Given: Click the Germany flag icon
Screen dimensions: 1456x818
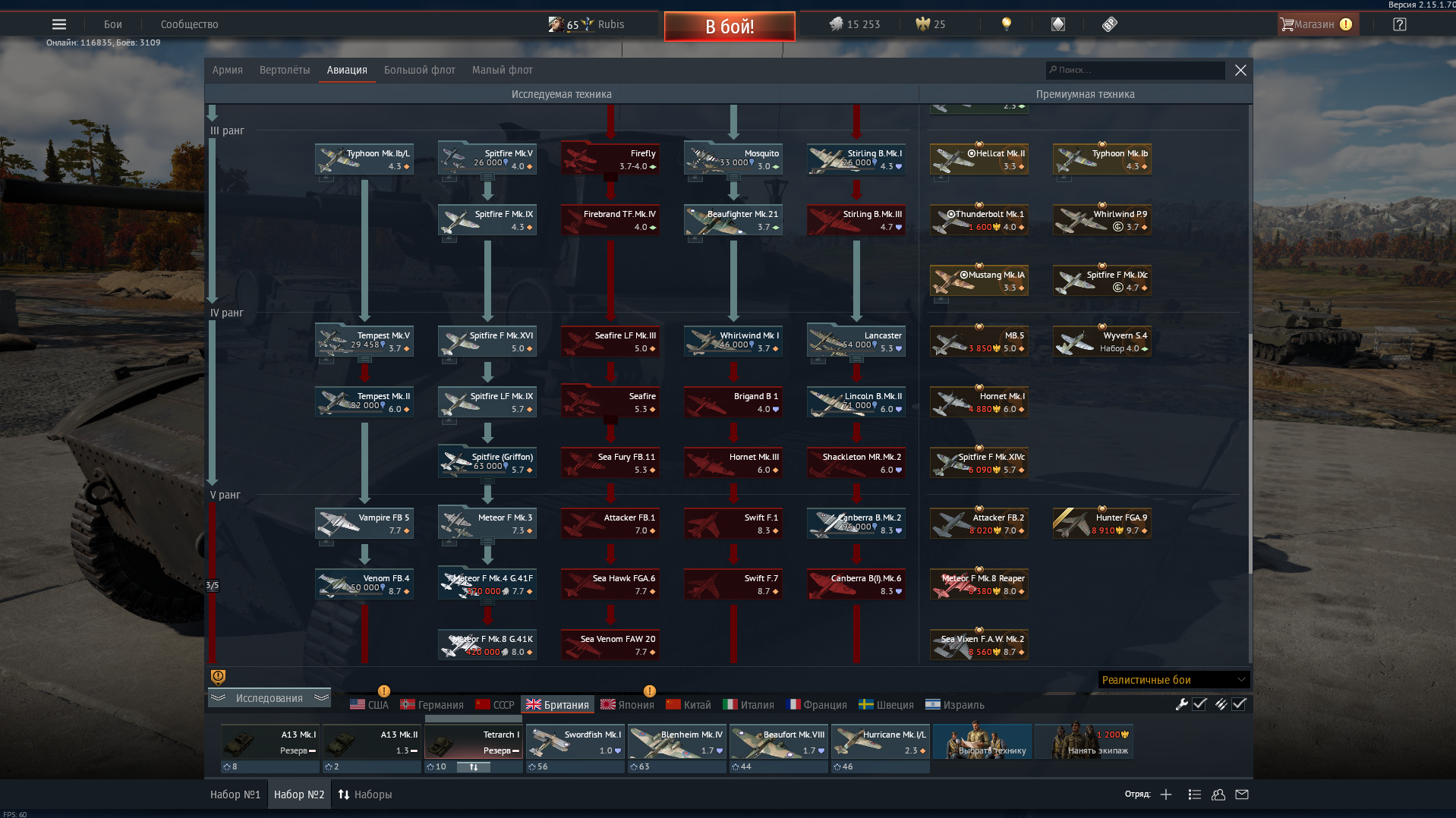Looking at the screenshot, I should (x=408, y=705).
